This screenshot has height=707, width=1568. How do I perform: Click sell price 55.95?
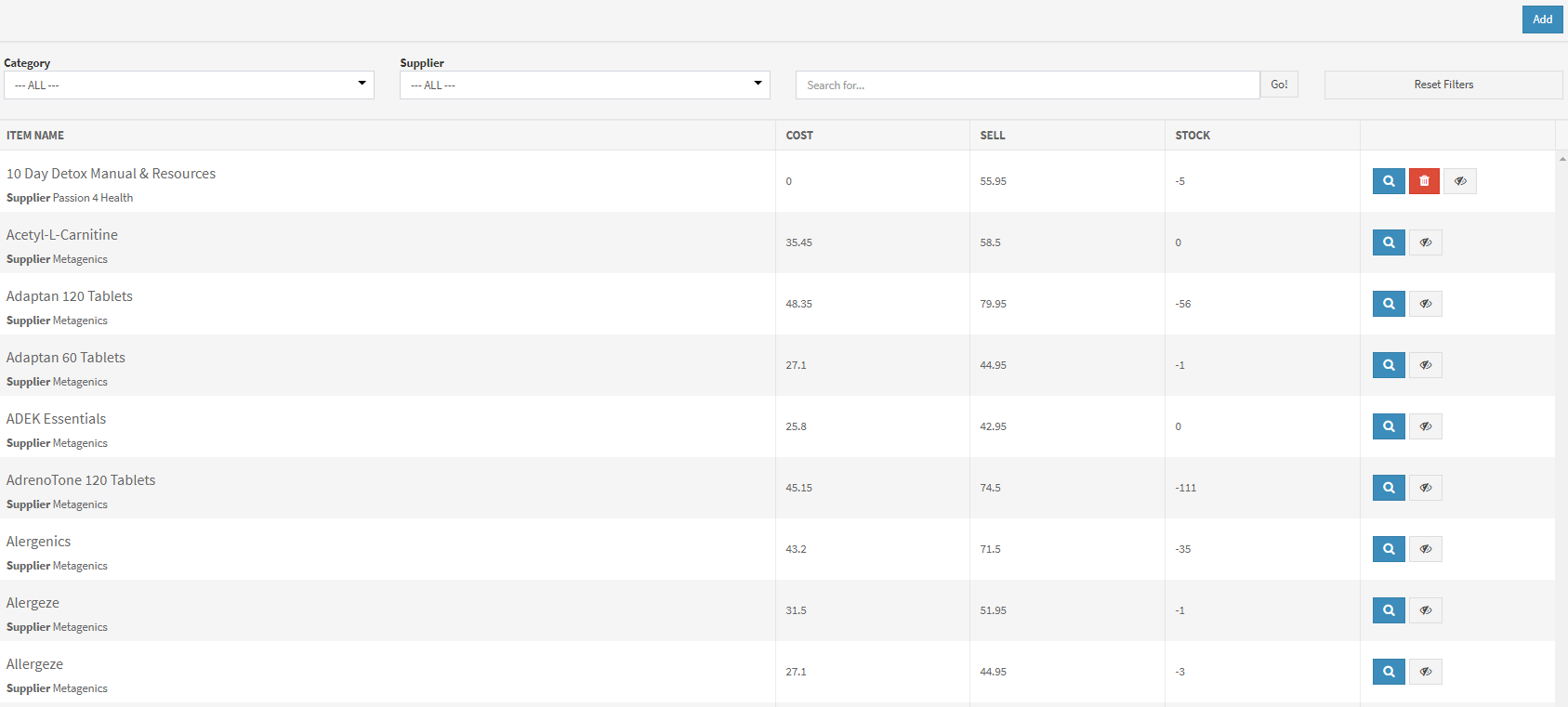(993, 181)
